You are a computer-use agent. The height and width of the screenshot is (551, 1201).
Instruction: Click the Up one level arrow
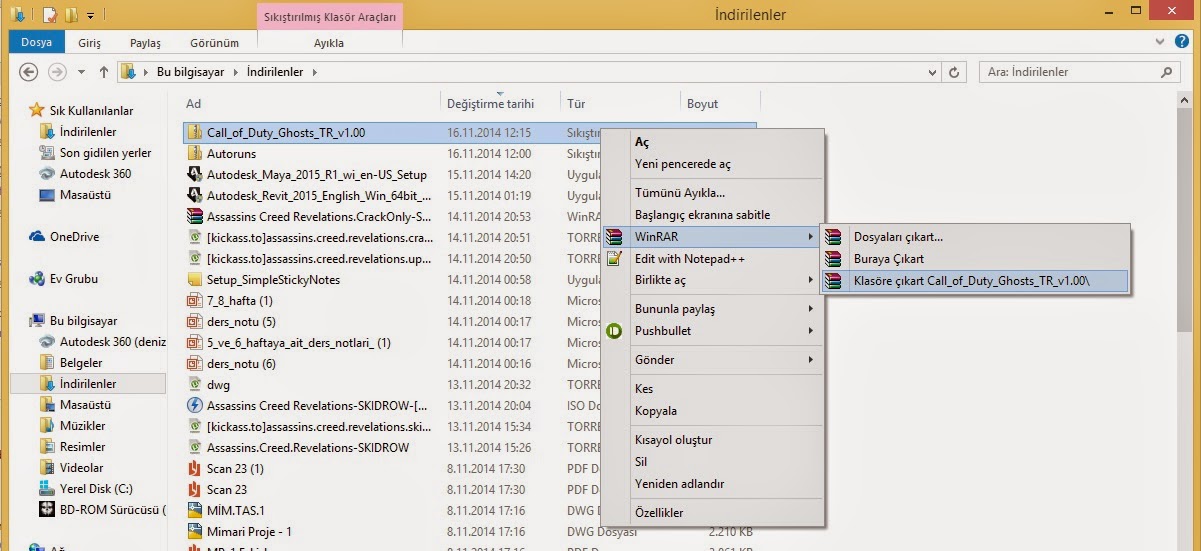(x=104, y=72)
